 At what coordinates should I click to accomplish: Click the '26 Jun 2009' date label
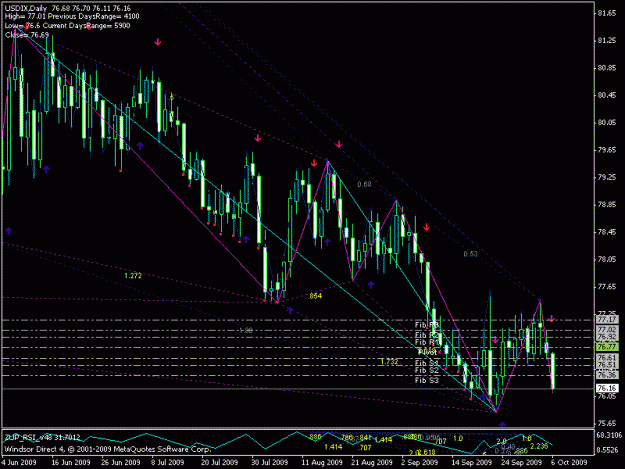(x=121, y=462)
